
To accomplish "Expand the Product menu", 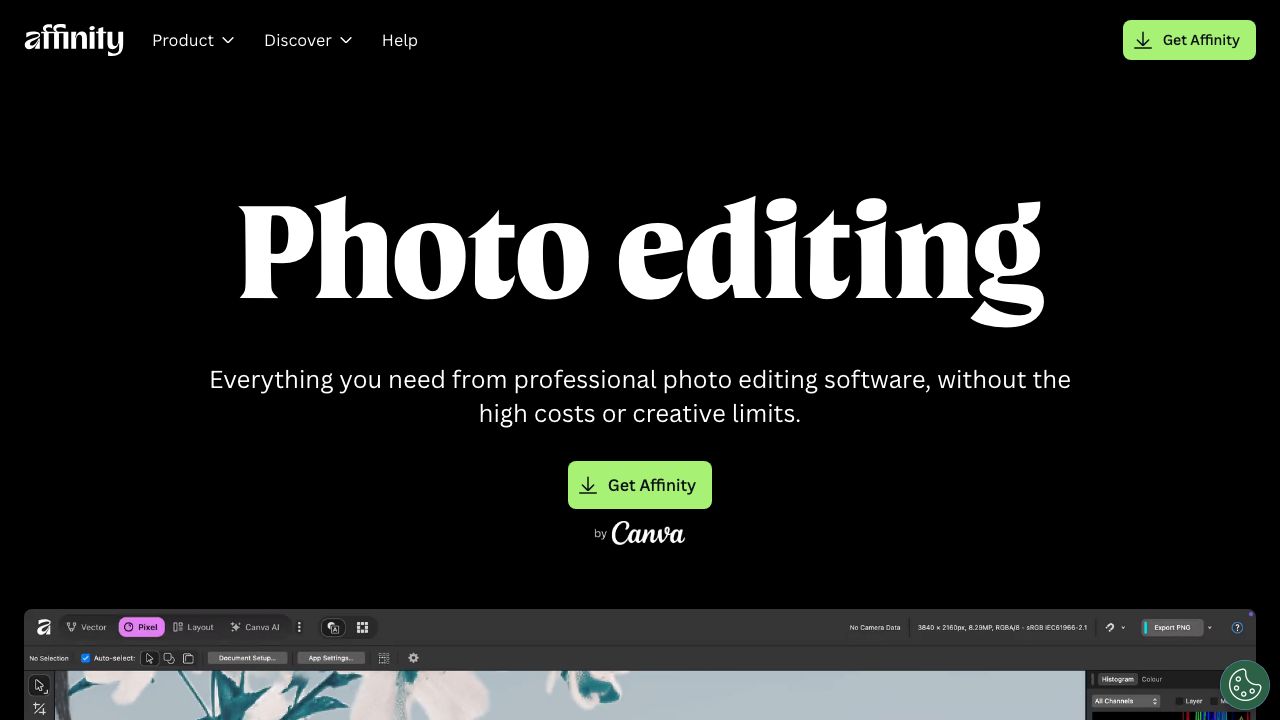I will click(193, 40).
